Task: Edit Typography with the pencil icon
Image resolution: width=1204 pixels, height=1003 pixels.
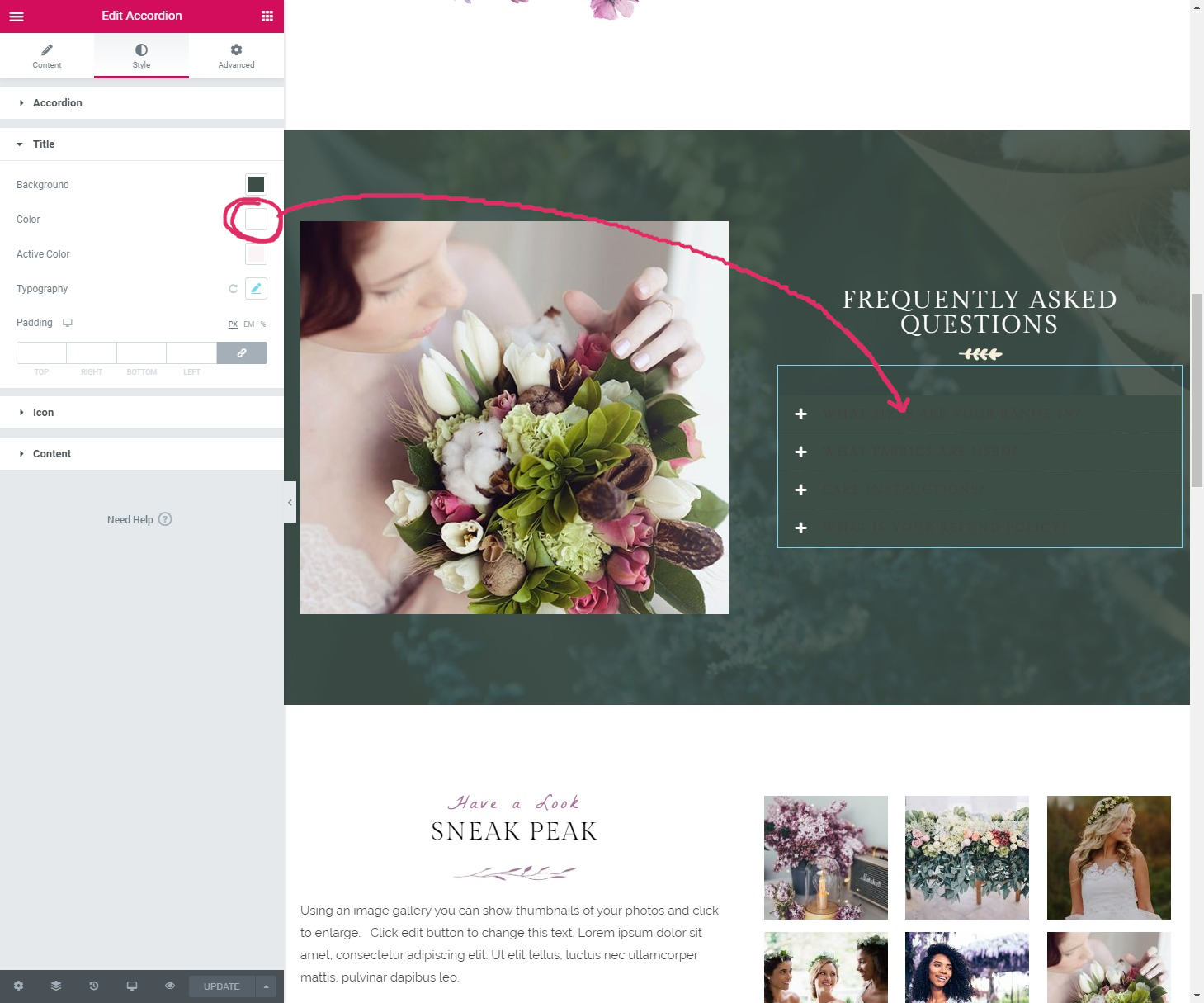Action: coord(256,288)
